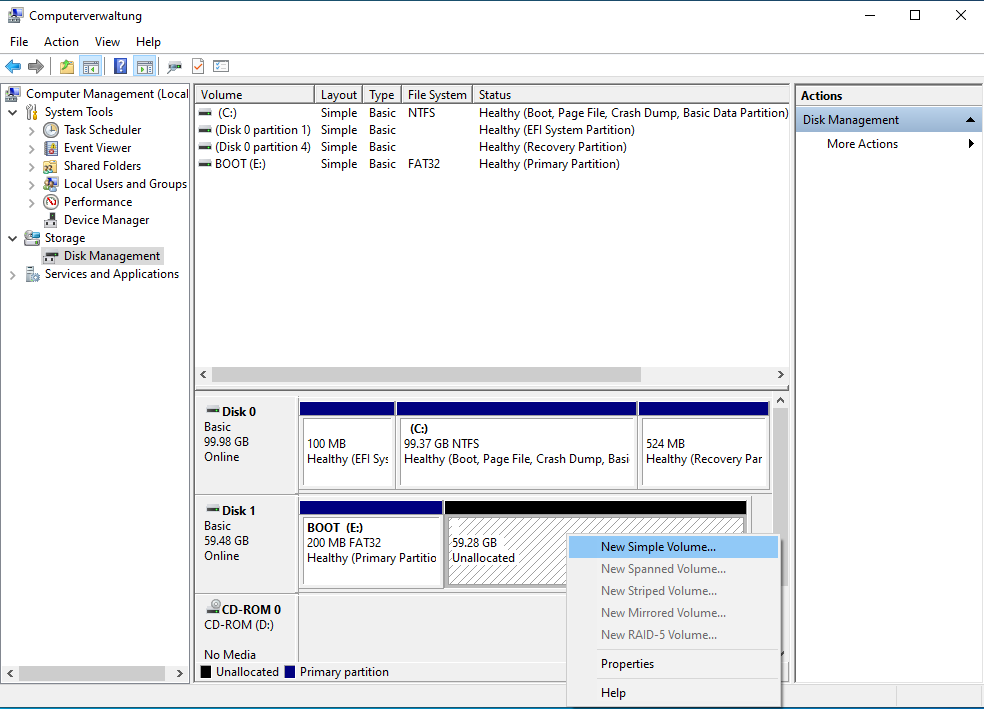The width and height of the screenshot is (984, 709).
Task: Toggle the Show/Hide Action Pane toolbar button
Action: click(145, 67)
